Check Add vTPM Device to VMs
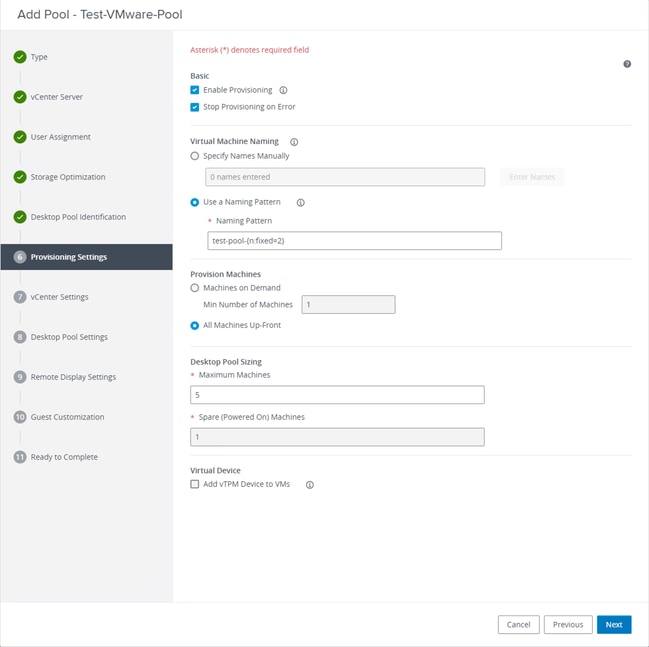Image resolution: width=649 pixels, height=647 pixels. pos(195,484)
